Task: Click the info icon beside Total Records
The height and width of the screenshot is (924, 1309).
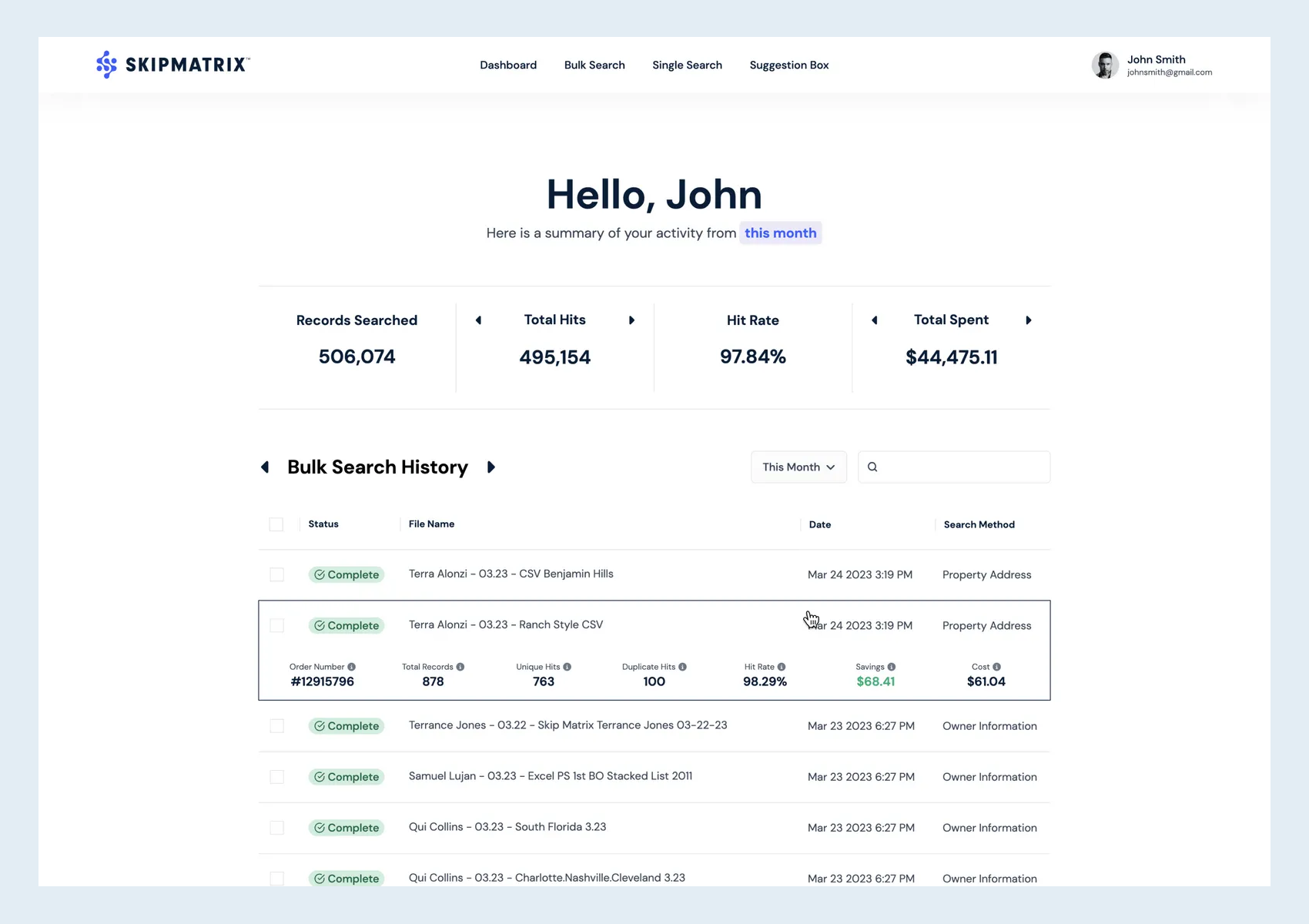Action: coord(460,667)
